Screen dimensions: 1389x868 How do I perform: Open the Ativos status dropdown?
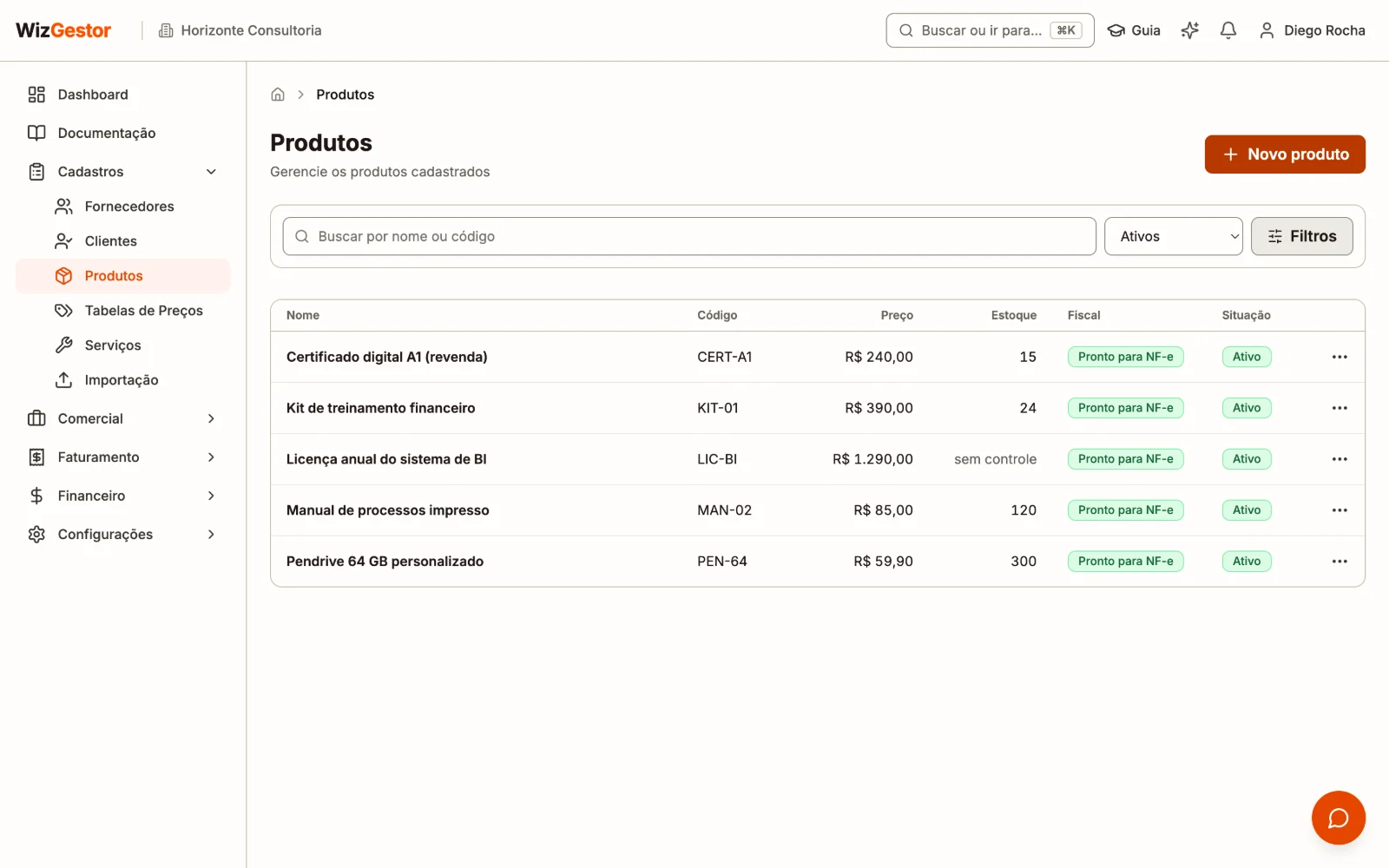[x=1174, y=236]
